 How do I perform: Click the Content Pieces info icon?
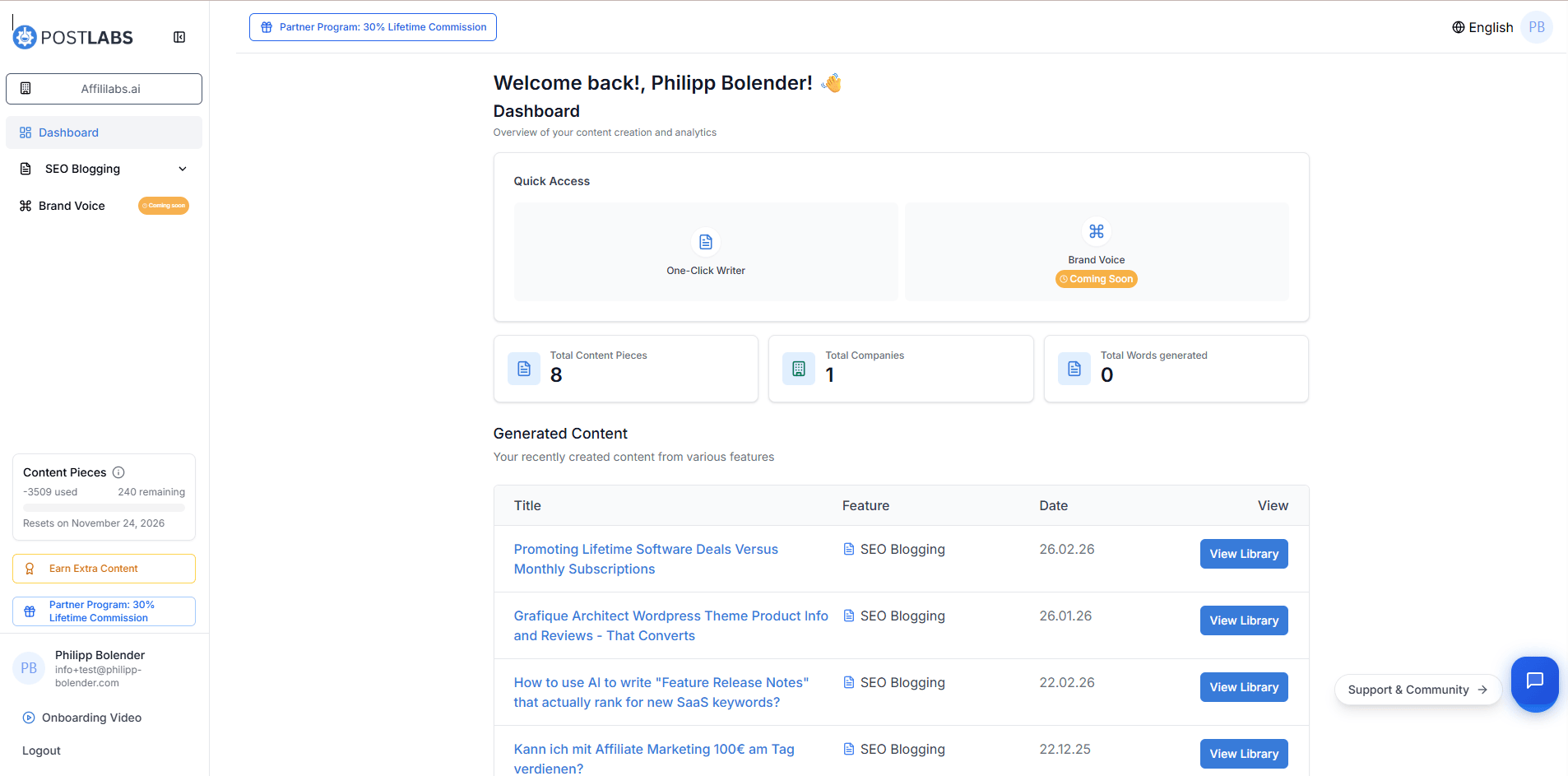[x=118, y=472]
